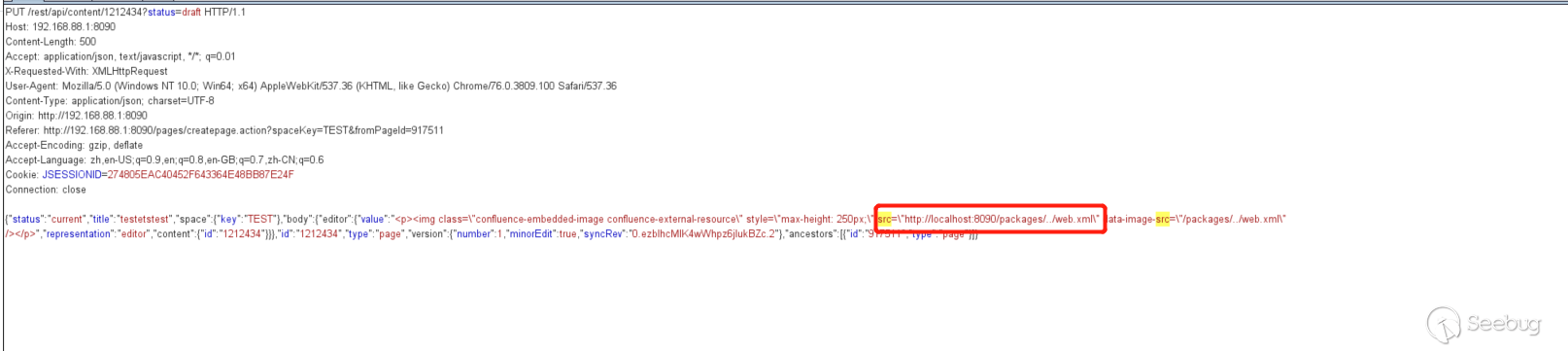This screenshot has height=351, width=1568.
Task: Select the X-Requested-With XMLHttpRequest header
Action: (x=86, y=71)
